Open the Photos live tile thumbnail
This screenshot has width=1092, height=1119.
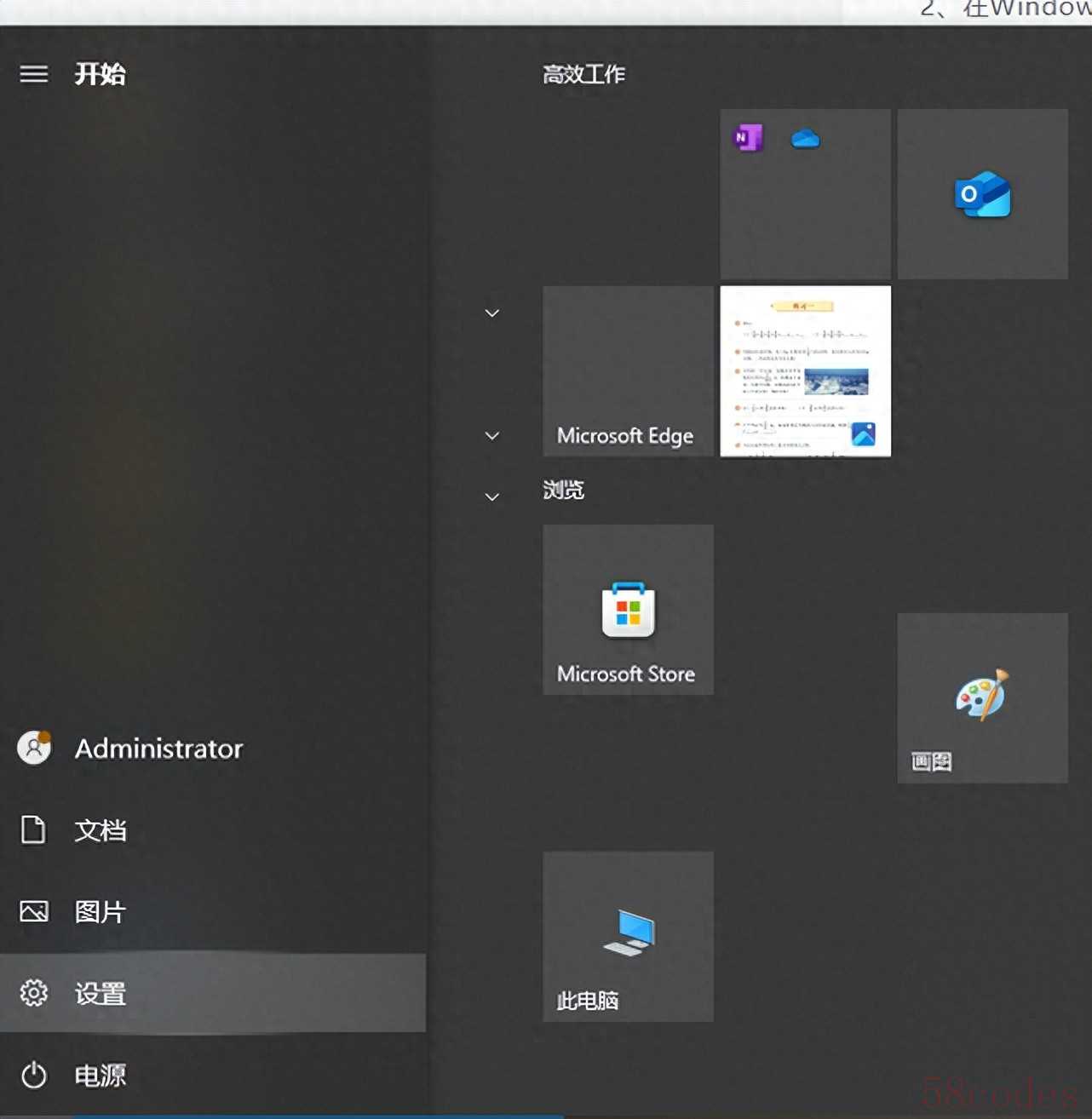pos(806,371)
